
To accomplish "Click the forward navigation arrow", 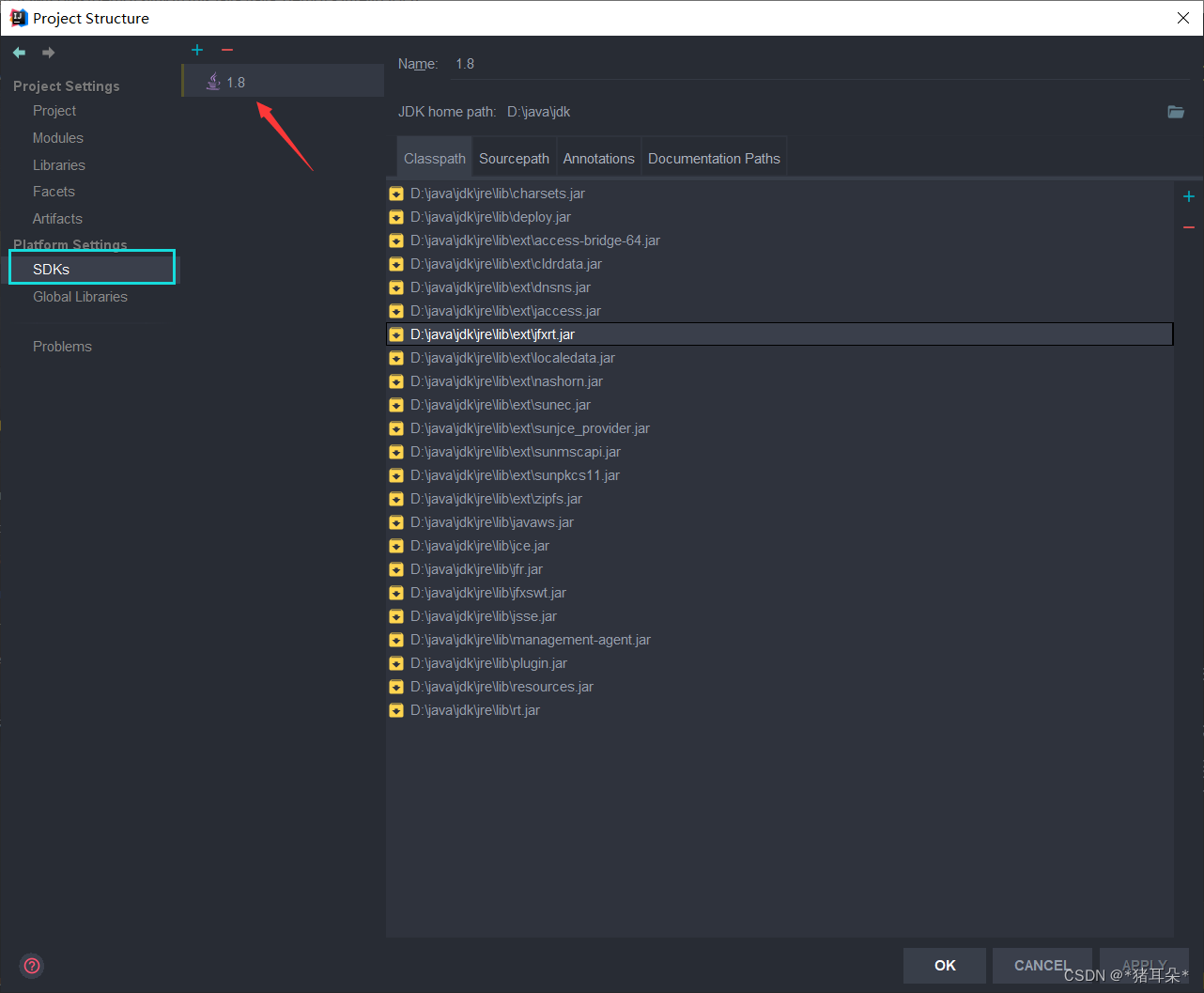I will pos(47,53).
